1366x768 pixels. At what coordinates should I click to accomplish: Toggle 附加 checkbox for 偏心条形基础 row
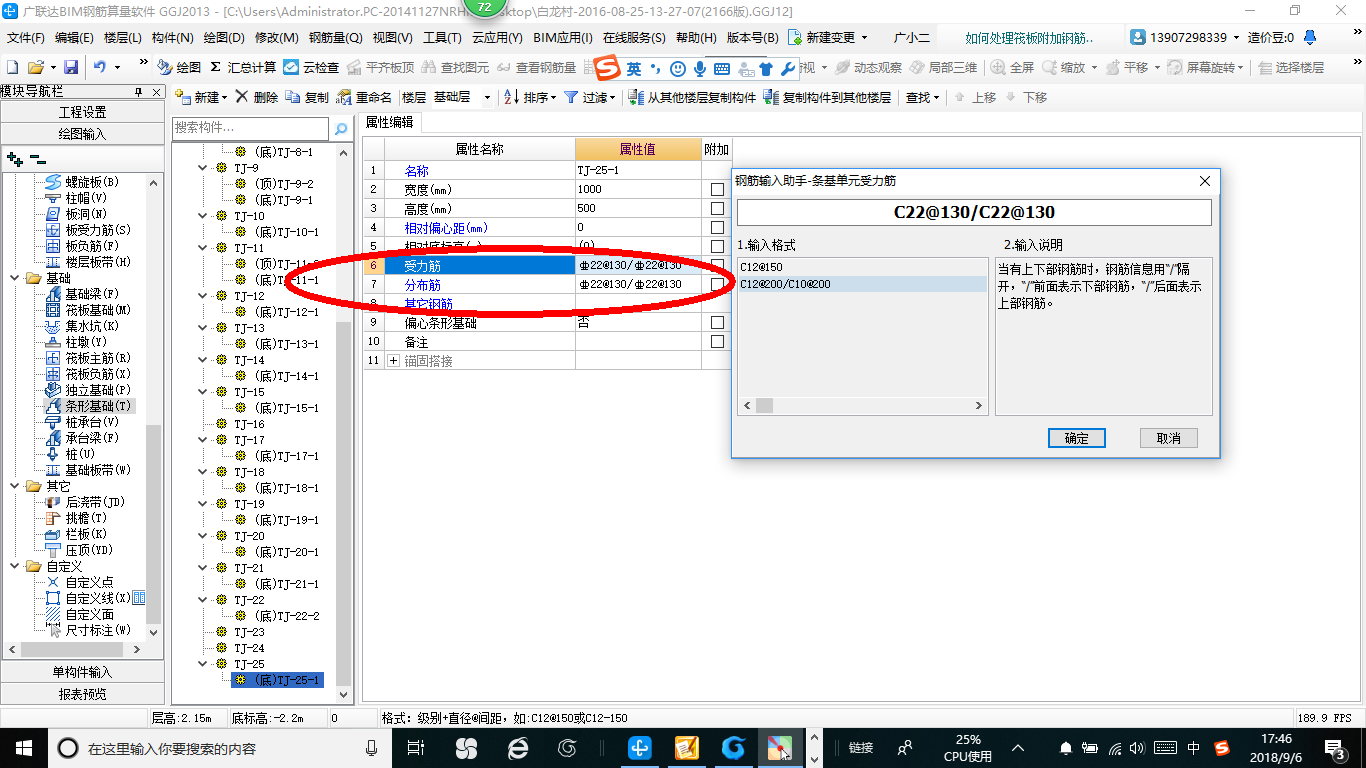(x=717, y=323)
